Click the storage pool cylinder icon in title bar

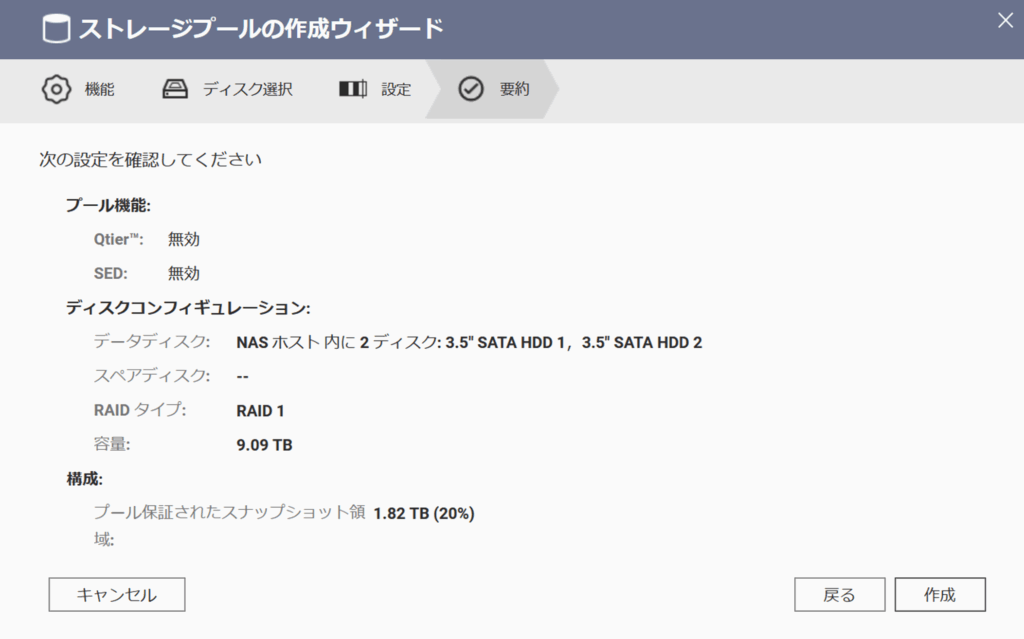[x=56, y=29]
